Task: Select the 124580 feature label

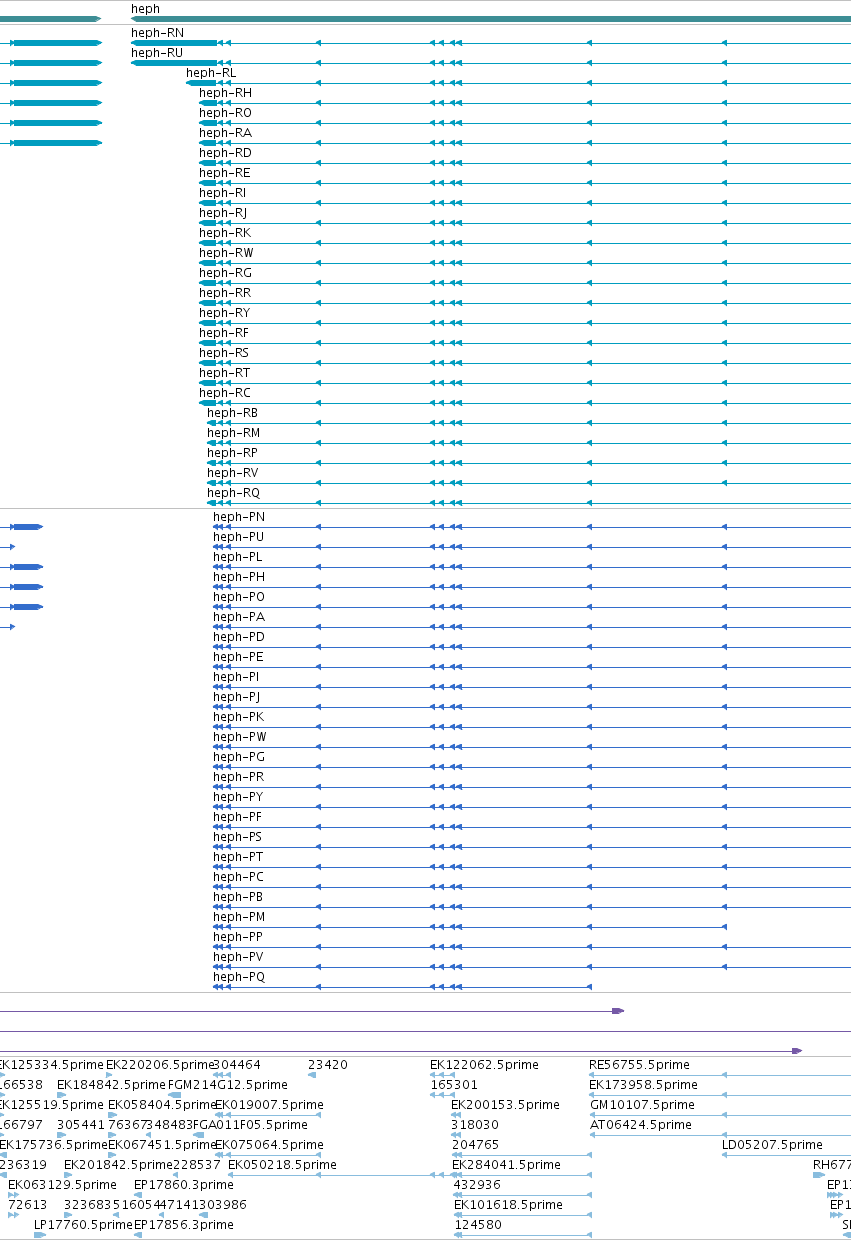Action: click(x=477, y=1225)
